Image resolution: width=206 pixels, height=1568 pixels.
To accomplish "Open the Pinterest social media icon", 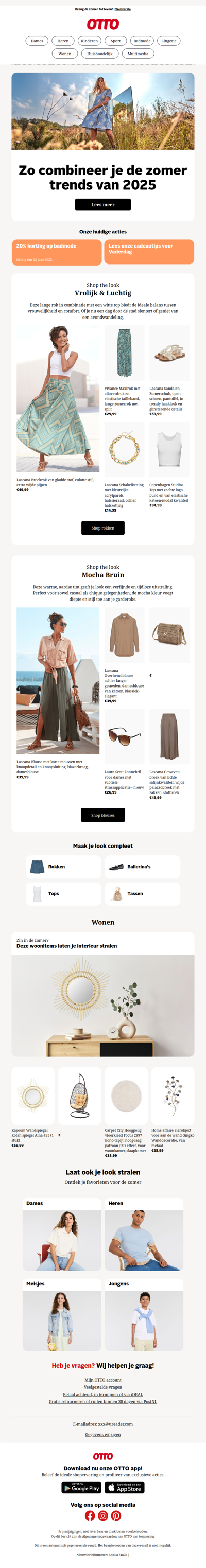I will click(116, 1516).
